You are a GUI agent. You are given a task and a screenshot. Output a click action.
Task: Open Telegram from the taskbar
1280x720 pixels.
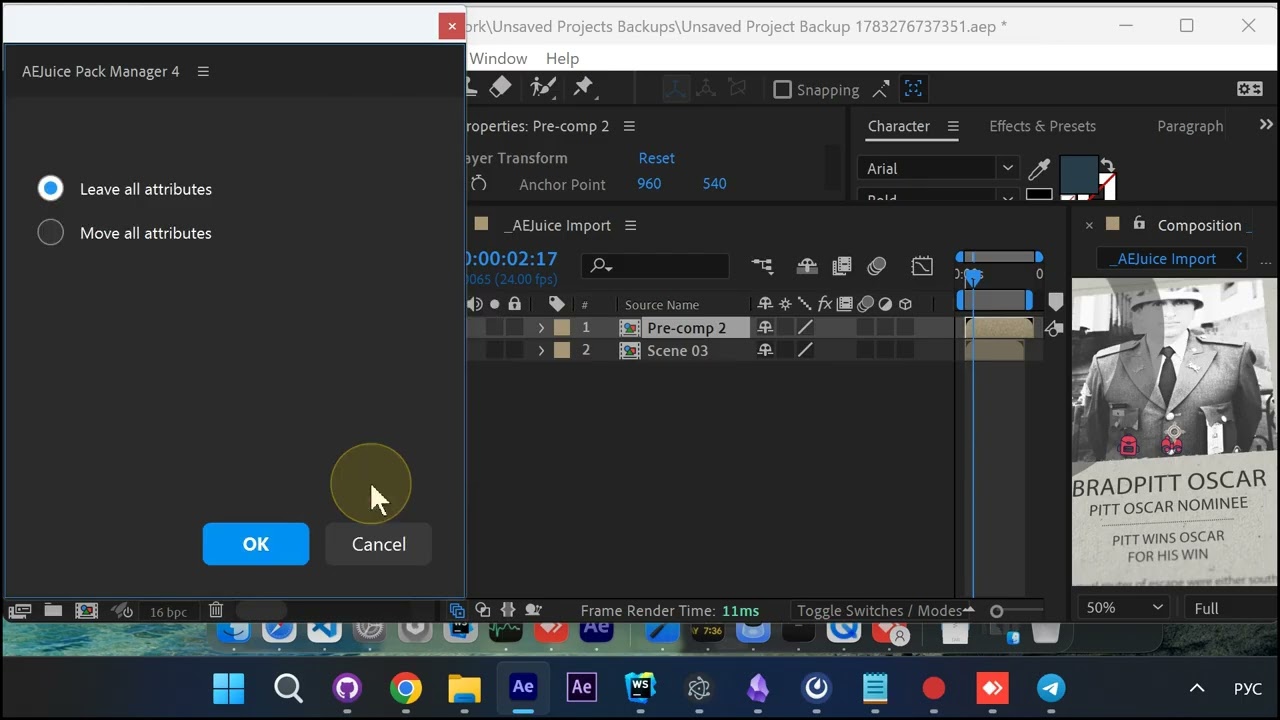click(1051, 688)
